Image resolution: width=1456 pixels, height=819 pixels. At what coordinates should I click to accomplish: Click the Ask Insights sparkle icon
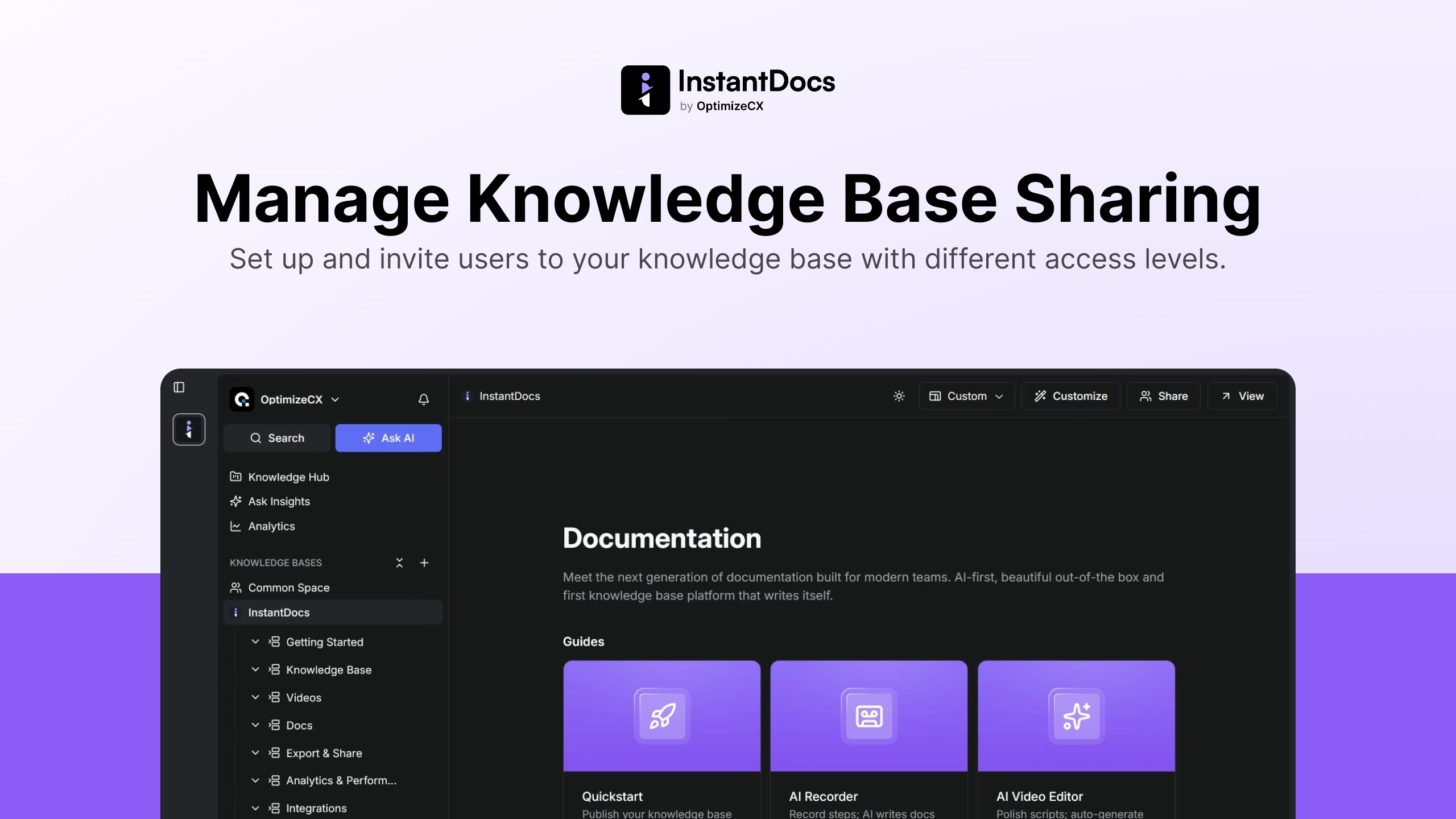coord(236,501)
